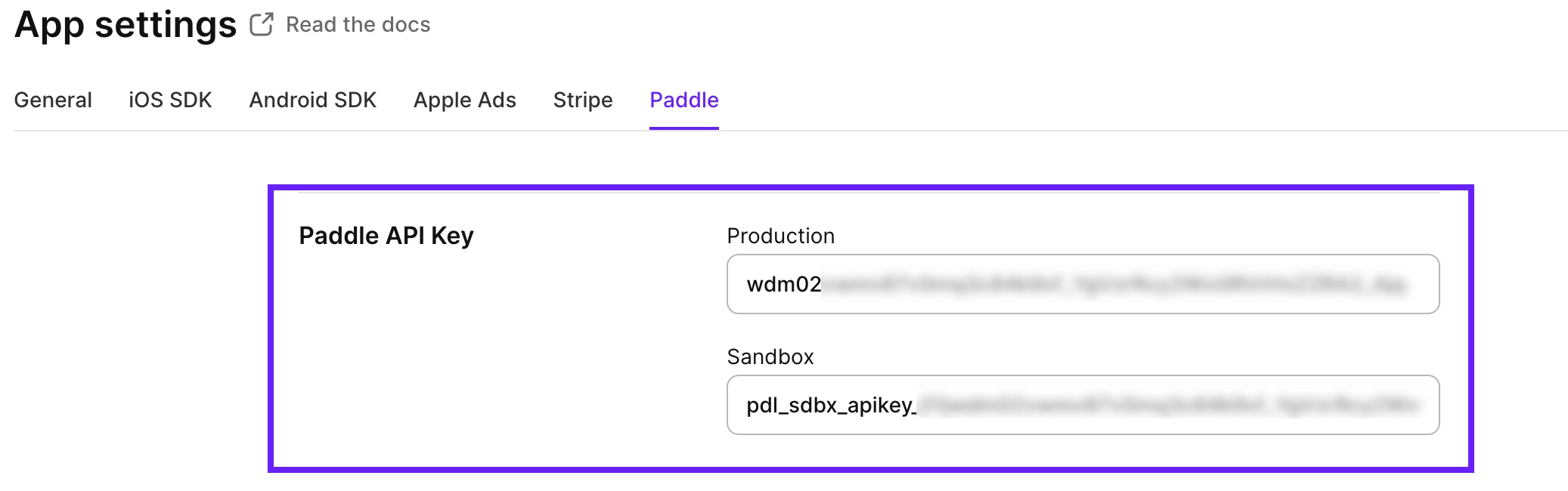Click the Production field label
Image resolution: width=1568 pixels, height=491 pixels.
pyautogui.click(x=780, y=236)
